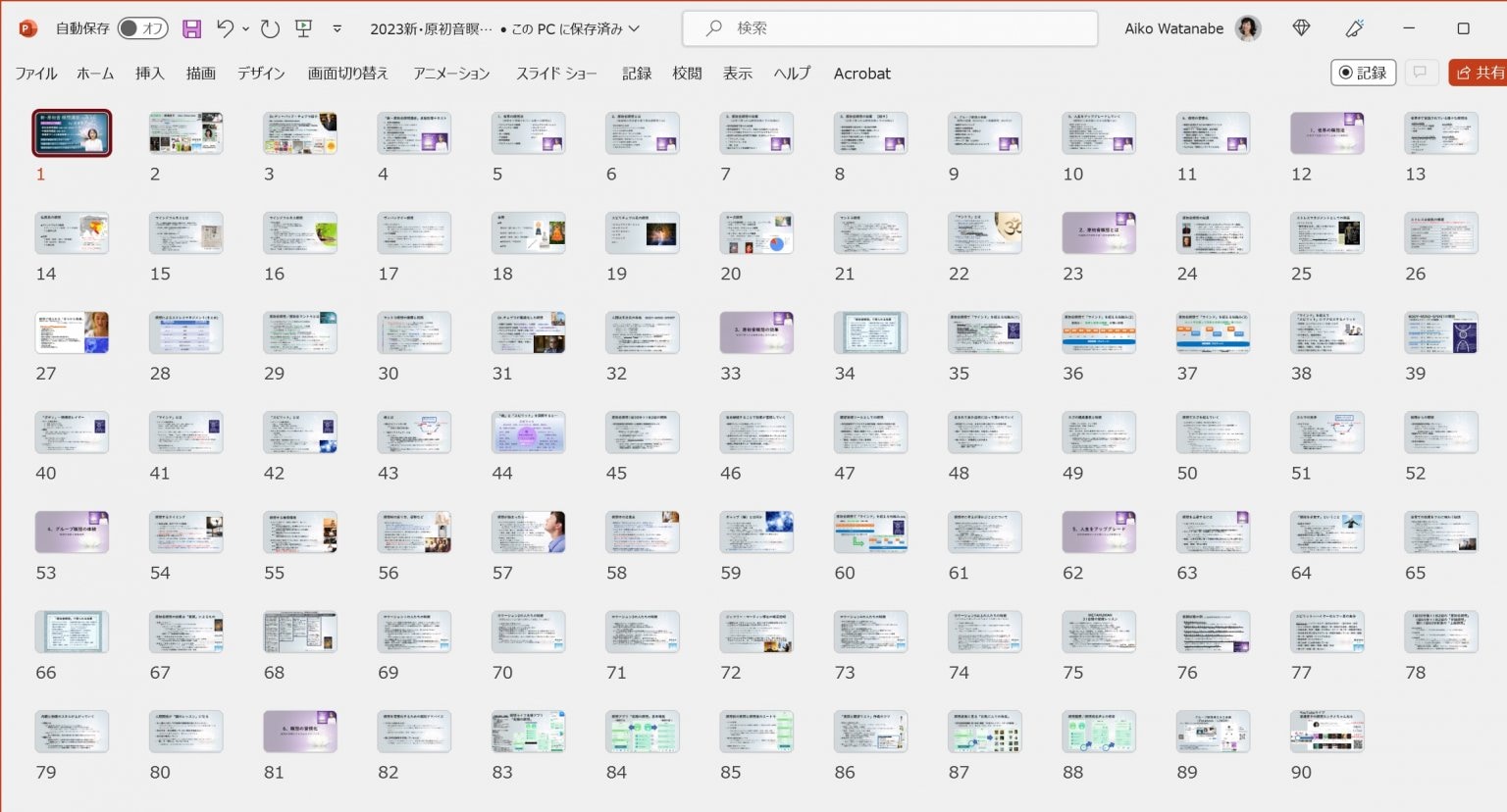
Task: Click the pen-with-sparkle icon in title bar
Action: [x=1355, y=28]
